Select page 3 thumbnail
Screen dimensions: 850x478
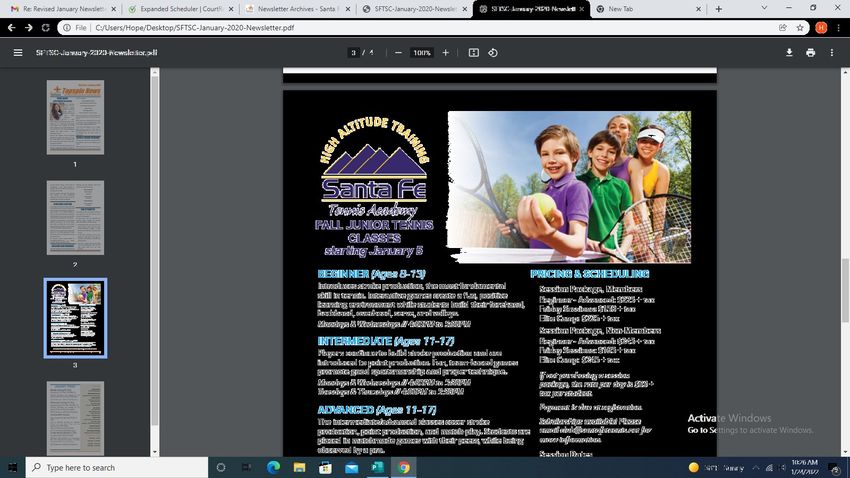coord(75,318)
